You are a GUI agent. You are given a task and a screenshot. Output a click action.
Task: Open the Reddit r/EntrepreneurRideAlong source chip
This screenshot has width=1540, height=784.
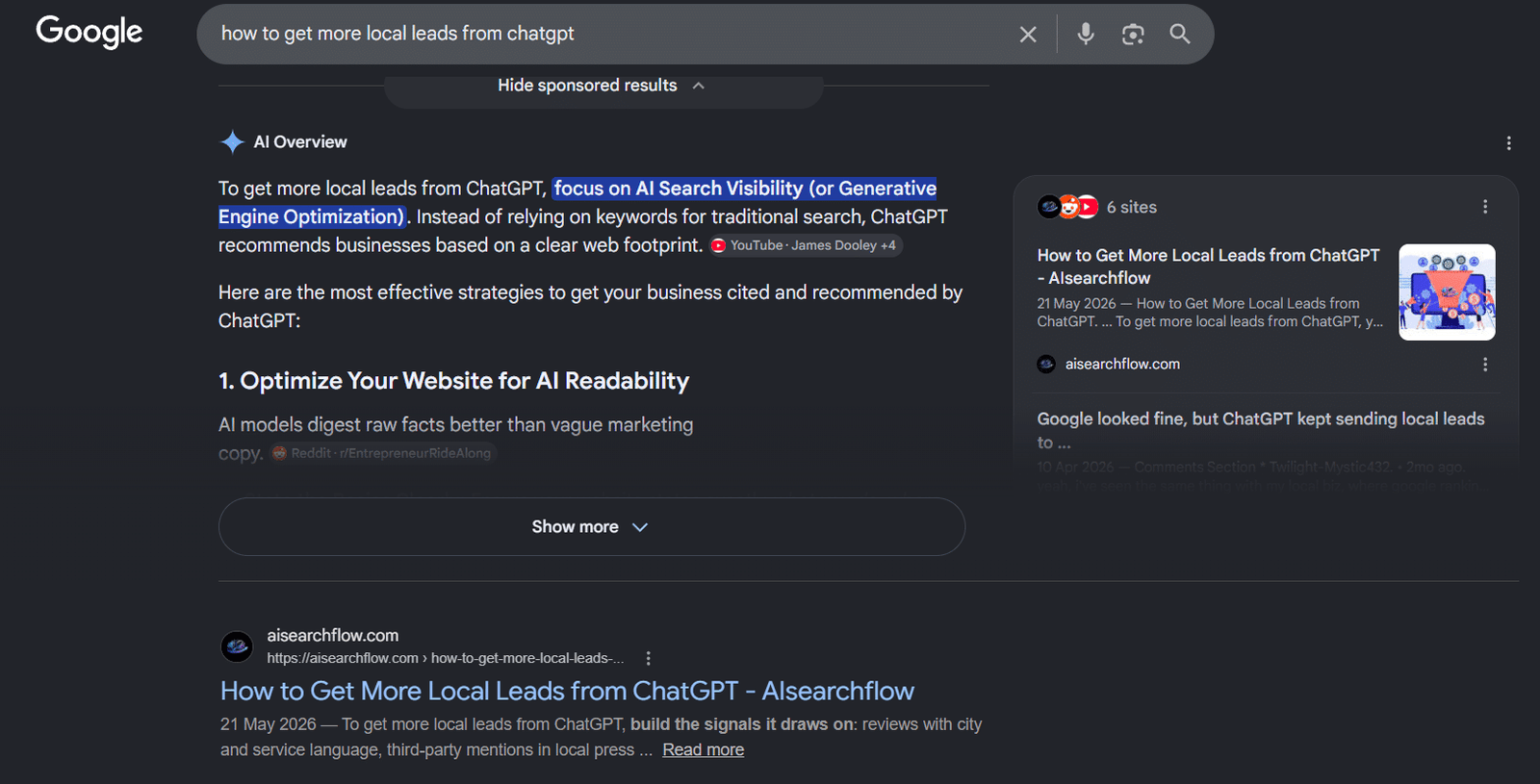coord(382,453)
